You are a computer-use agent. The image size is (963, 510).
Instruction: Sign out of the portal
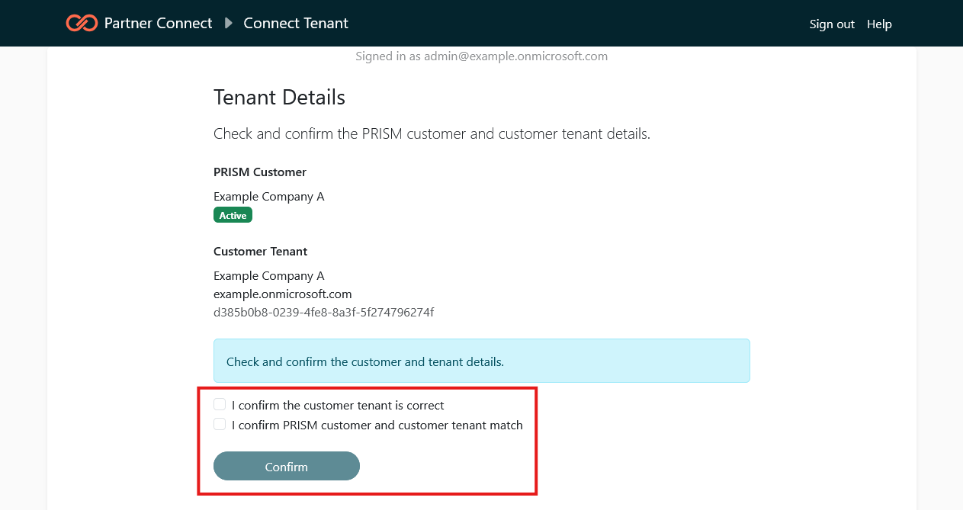coord(832,24)
